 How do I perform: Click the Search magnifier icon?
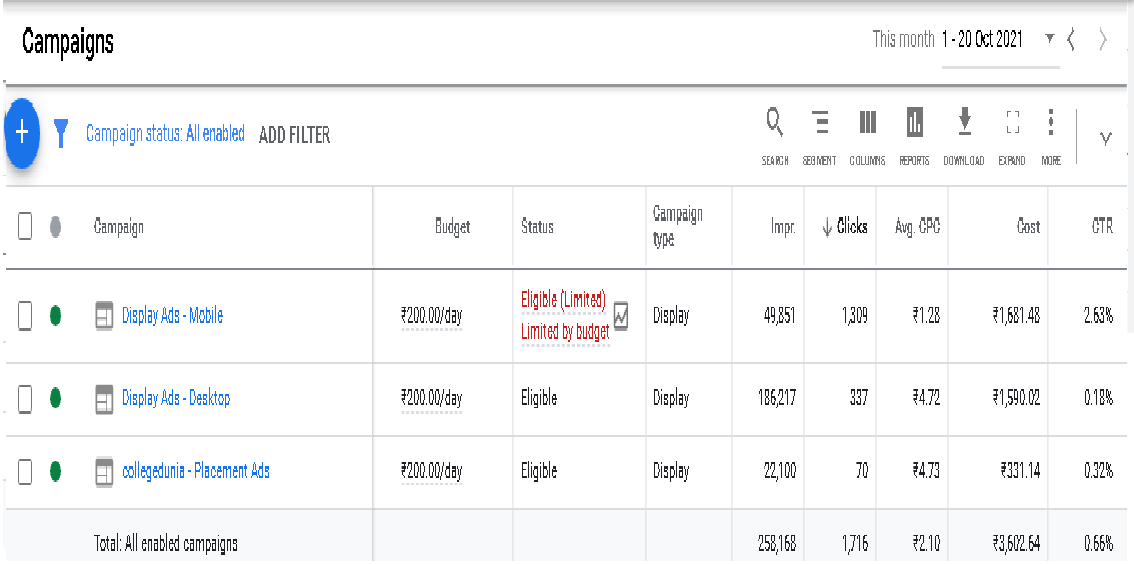[x=774, y=123]
